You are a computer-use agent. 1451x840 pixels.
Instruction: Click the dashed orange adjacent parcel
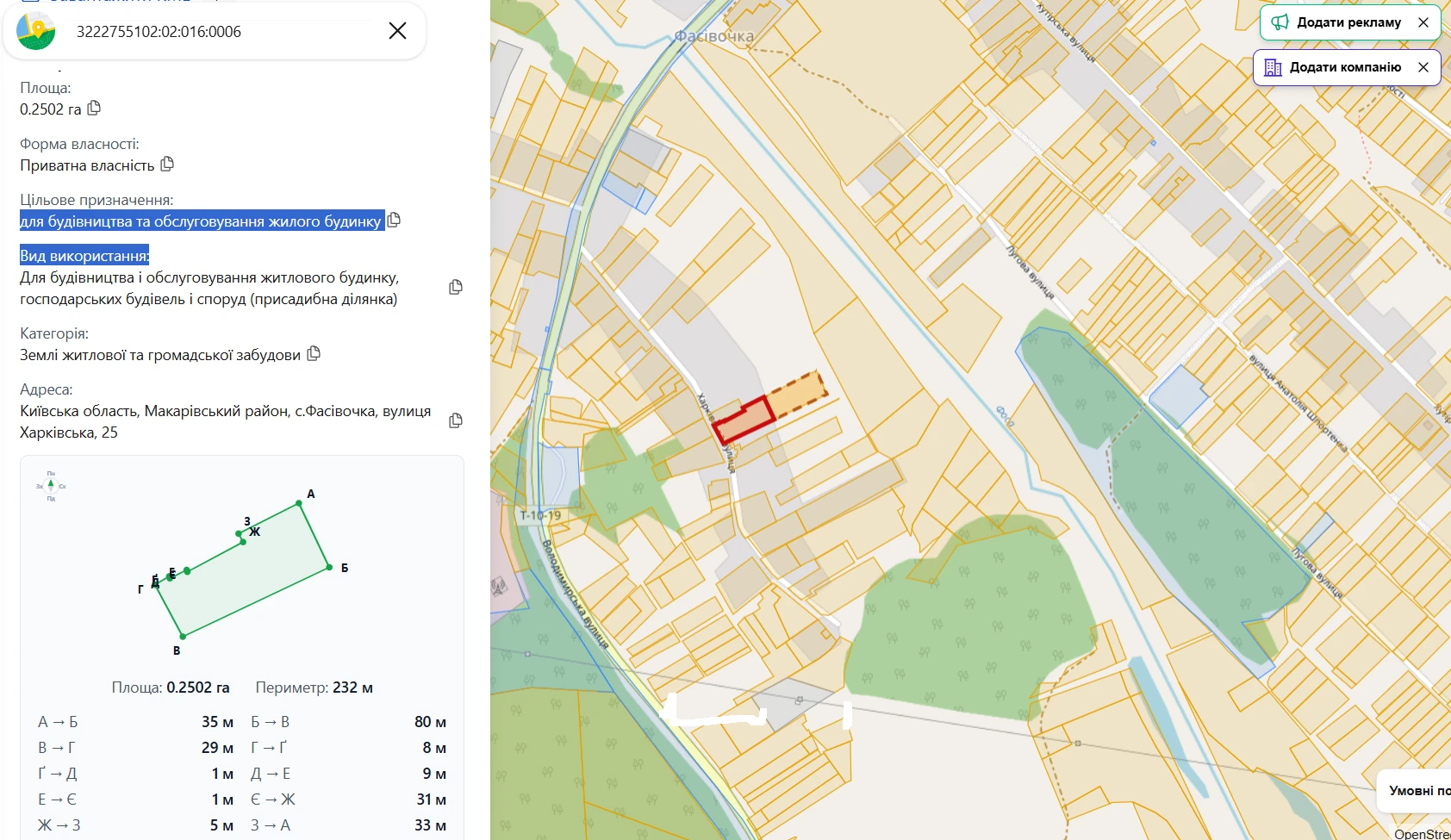797,395
